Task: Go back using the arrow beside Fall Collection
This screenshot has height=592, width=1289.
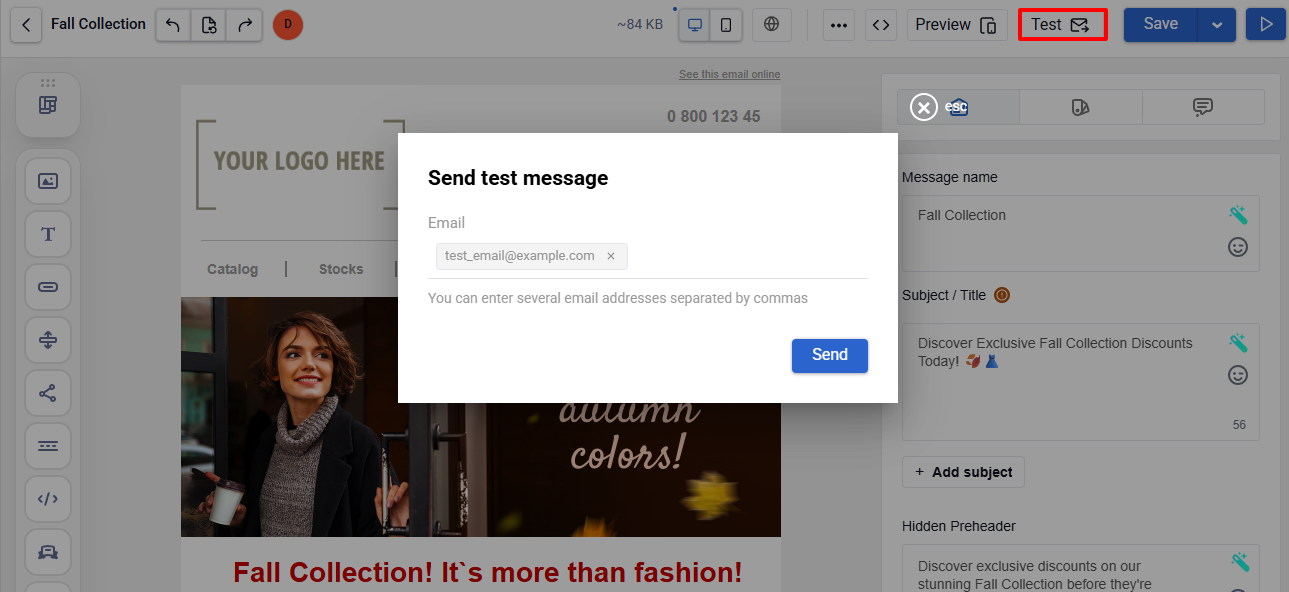Action: pyautogui.click(x=26, y=24)
